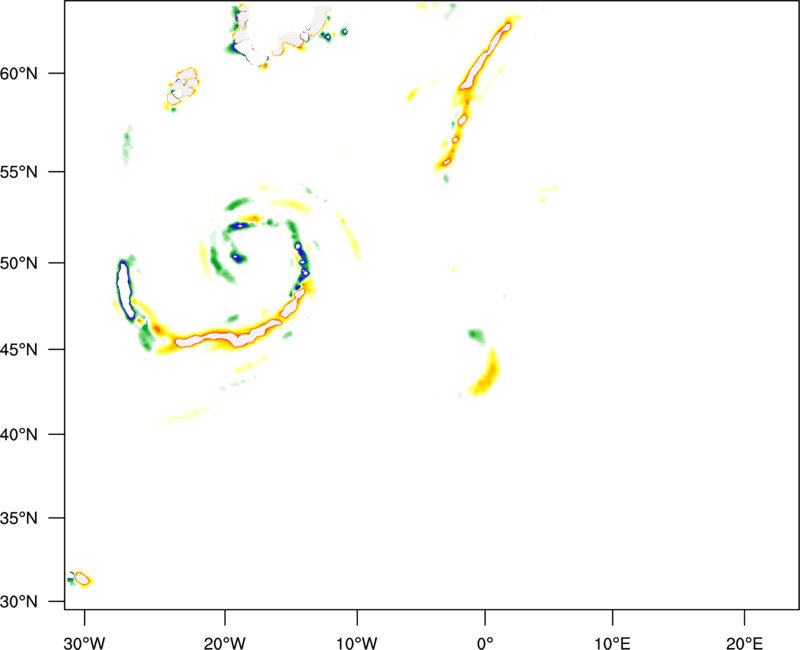
Task: Click the 10°E longitude label
Action: (612, 643)
